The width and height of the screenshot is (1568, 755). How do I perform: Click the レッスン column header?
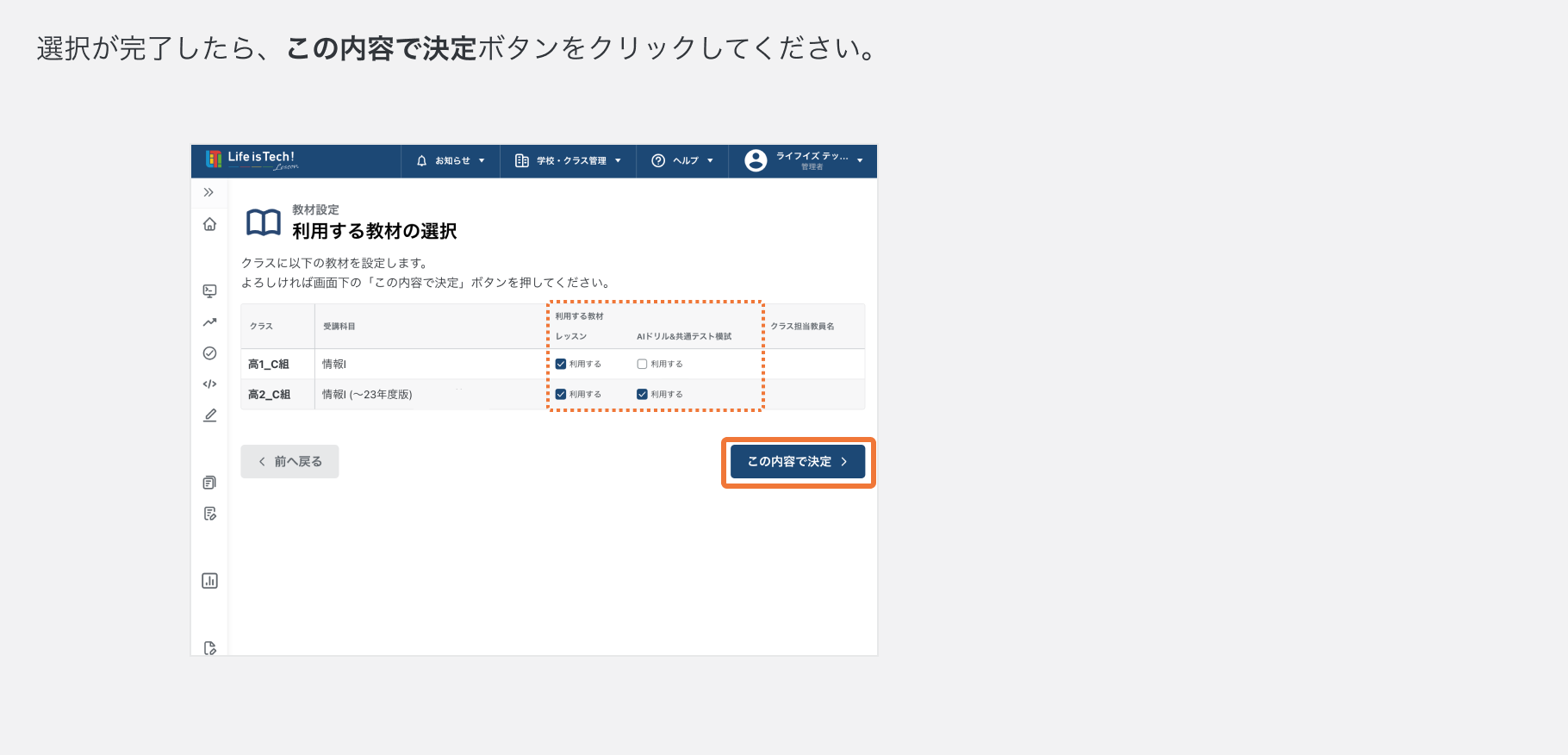point(571,337)
